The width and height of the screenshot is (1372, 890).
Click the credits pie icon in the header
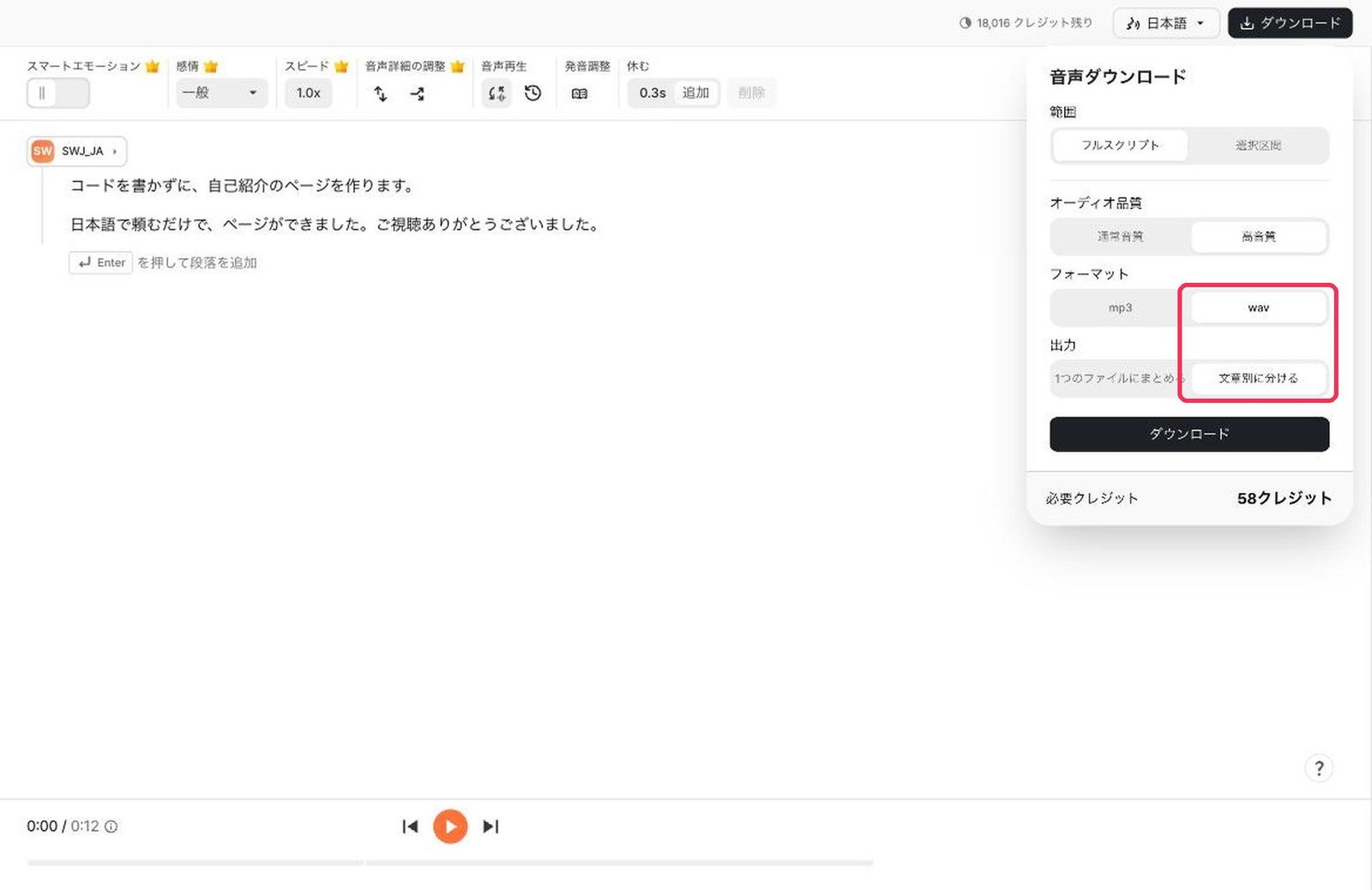(966, 23)
